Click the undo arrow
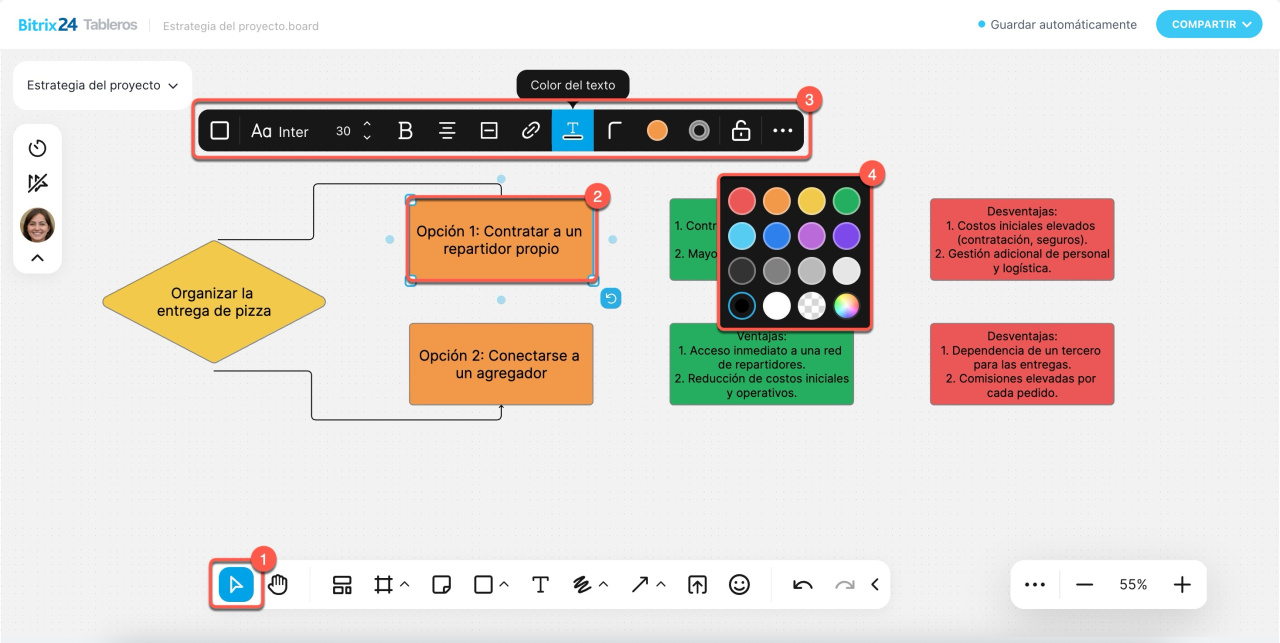 [x=802, y=585]
